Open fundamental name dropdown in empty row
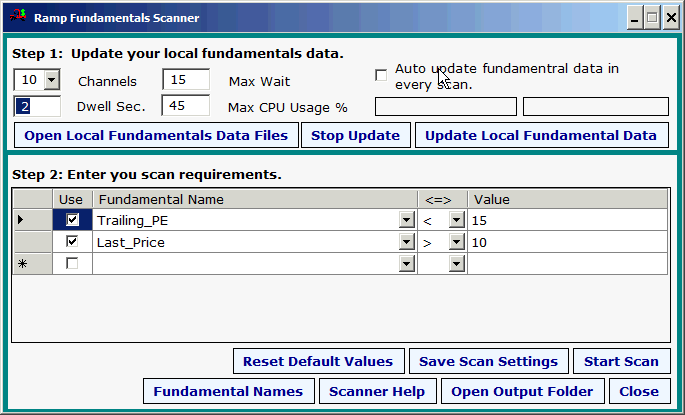The height and width of the screenshot is (415, 685). 406,263
